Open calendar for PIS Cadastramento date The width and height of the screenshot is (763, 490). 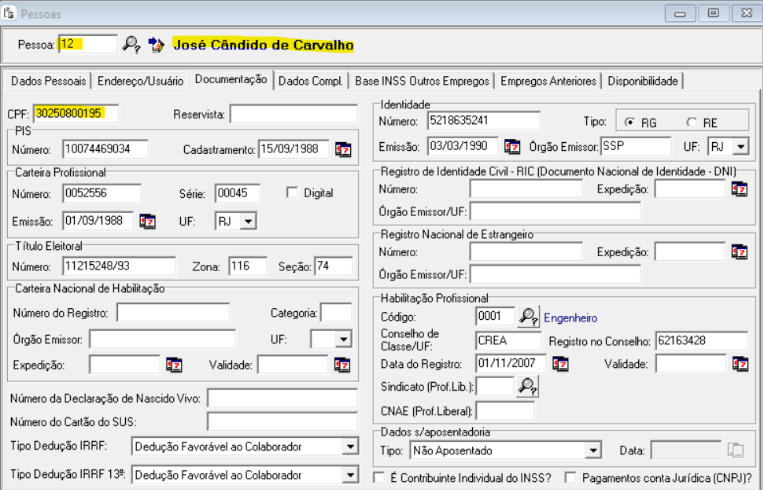(343, 149)
